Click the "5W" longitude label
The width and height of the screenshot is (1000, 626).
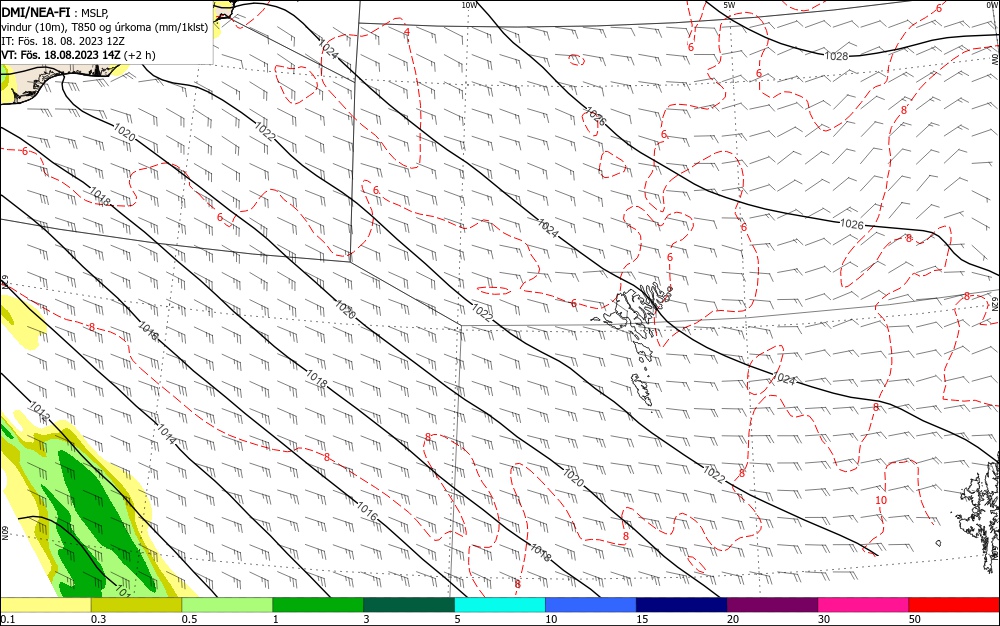729,5
